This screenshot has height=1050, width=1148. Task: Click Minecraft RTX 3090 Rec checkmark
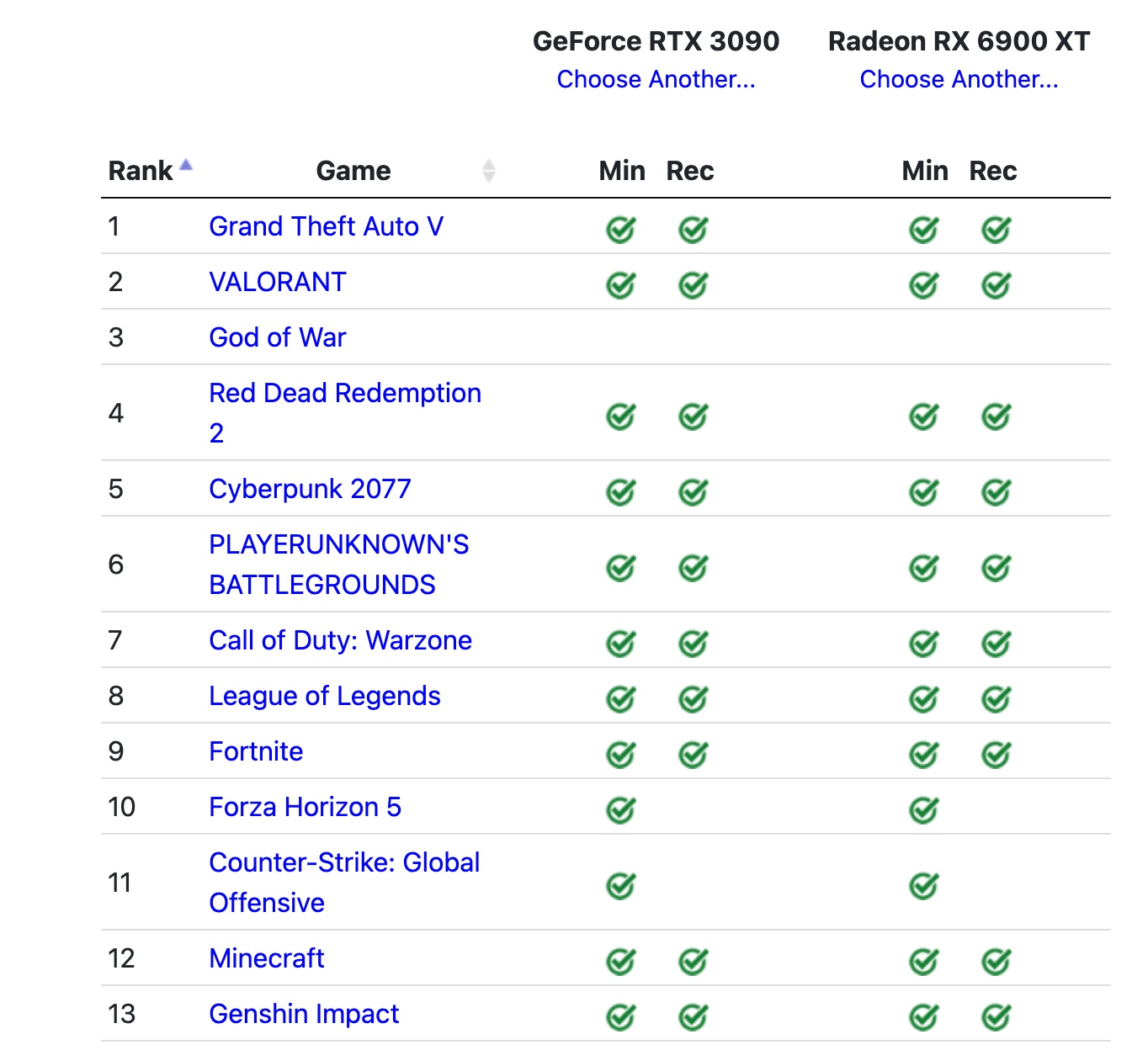pos(694,961)
